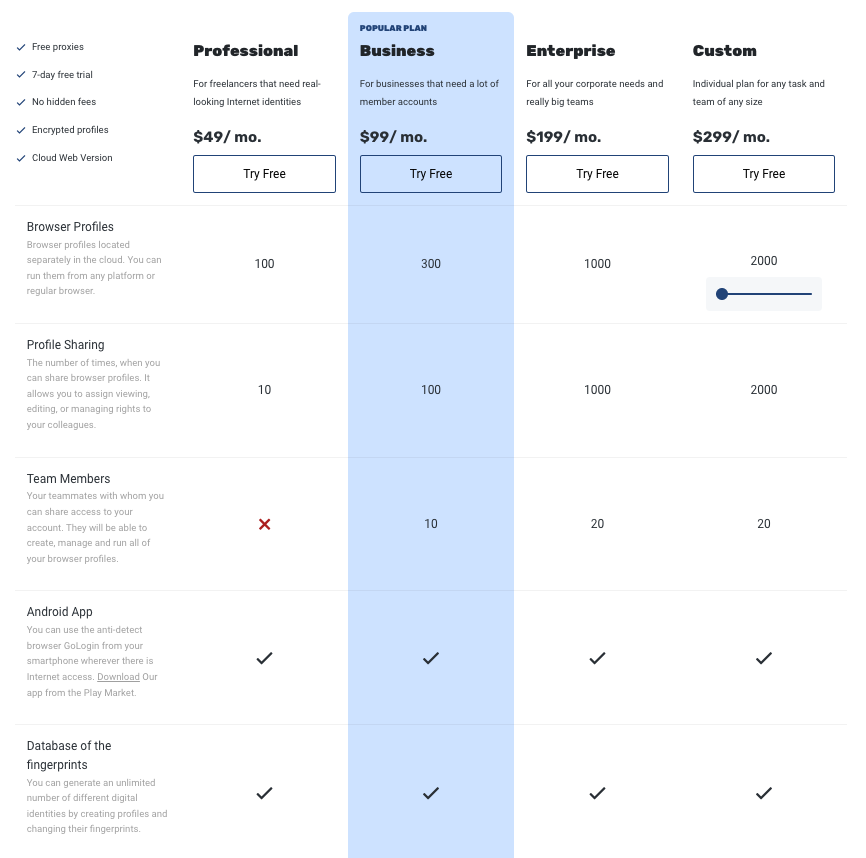The image size is (866, 858).
Task: Click fingerprints database checkmark under Professional
Action: [264, 793]
